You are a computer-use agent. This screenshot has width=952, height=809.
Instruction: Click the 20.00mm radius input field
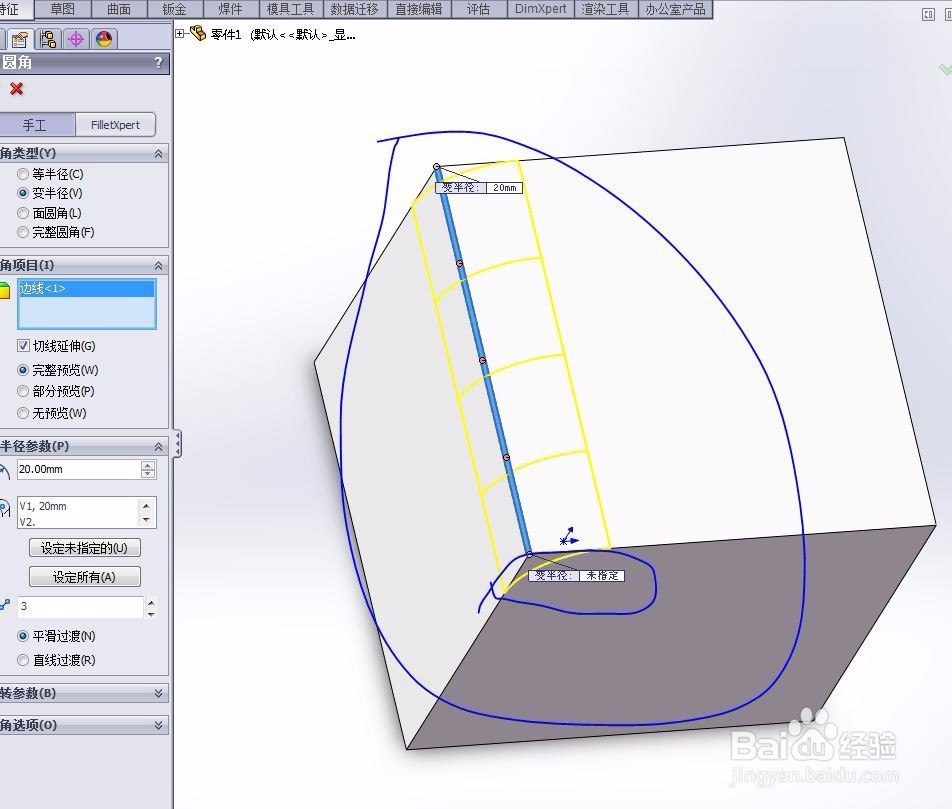(x=79, y=469)
